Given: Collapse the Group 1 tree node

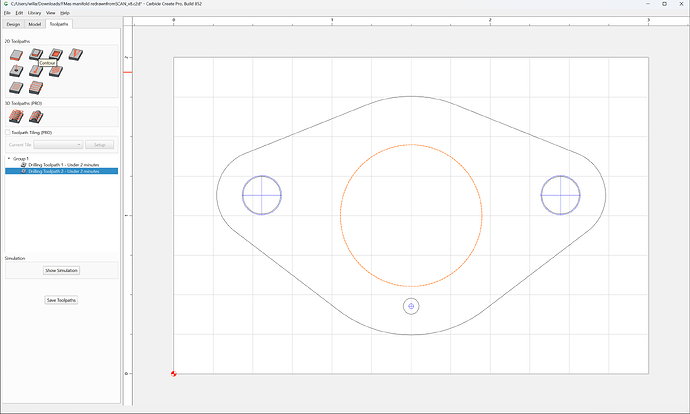Looking at the screenshot, I should (9, 158).
